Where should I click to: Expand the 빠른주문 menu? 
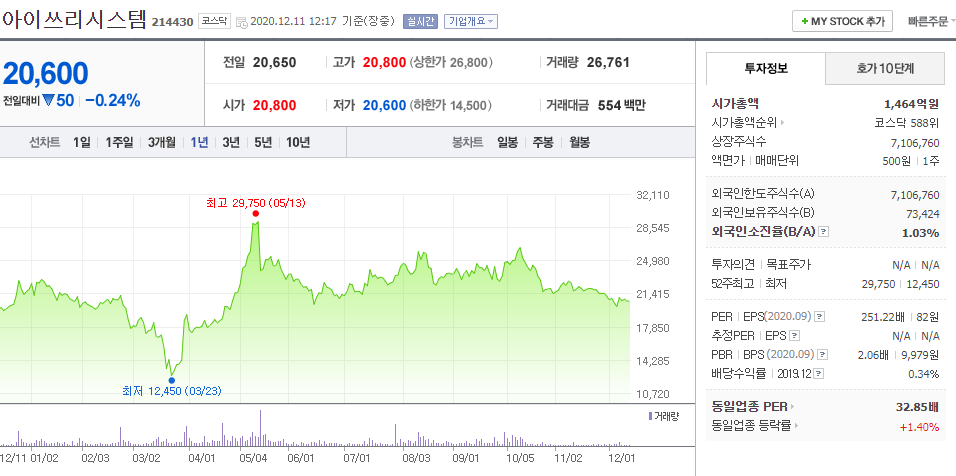coord(931,21)
